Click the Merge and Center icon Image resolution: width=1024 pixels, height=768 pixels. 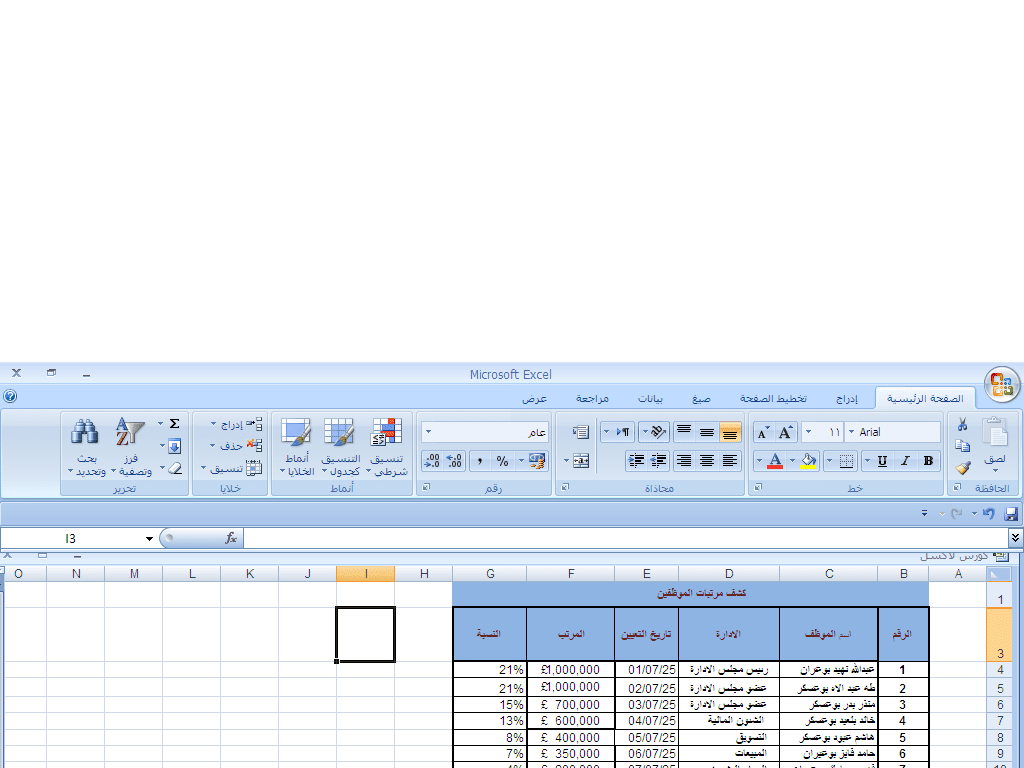[x=581, y=461]
